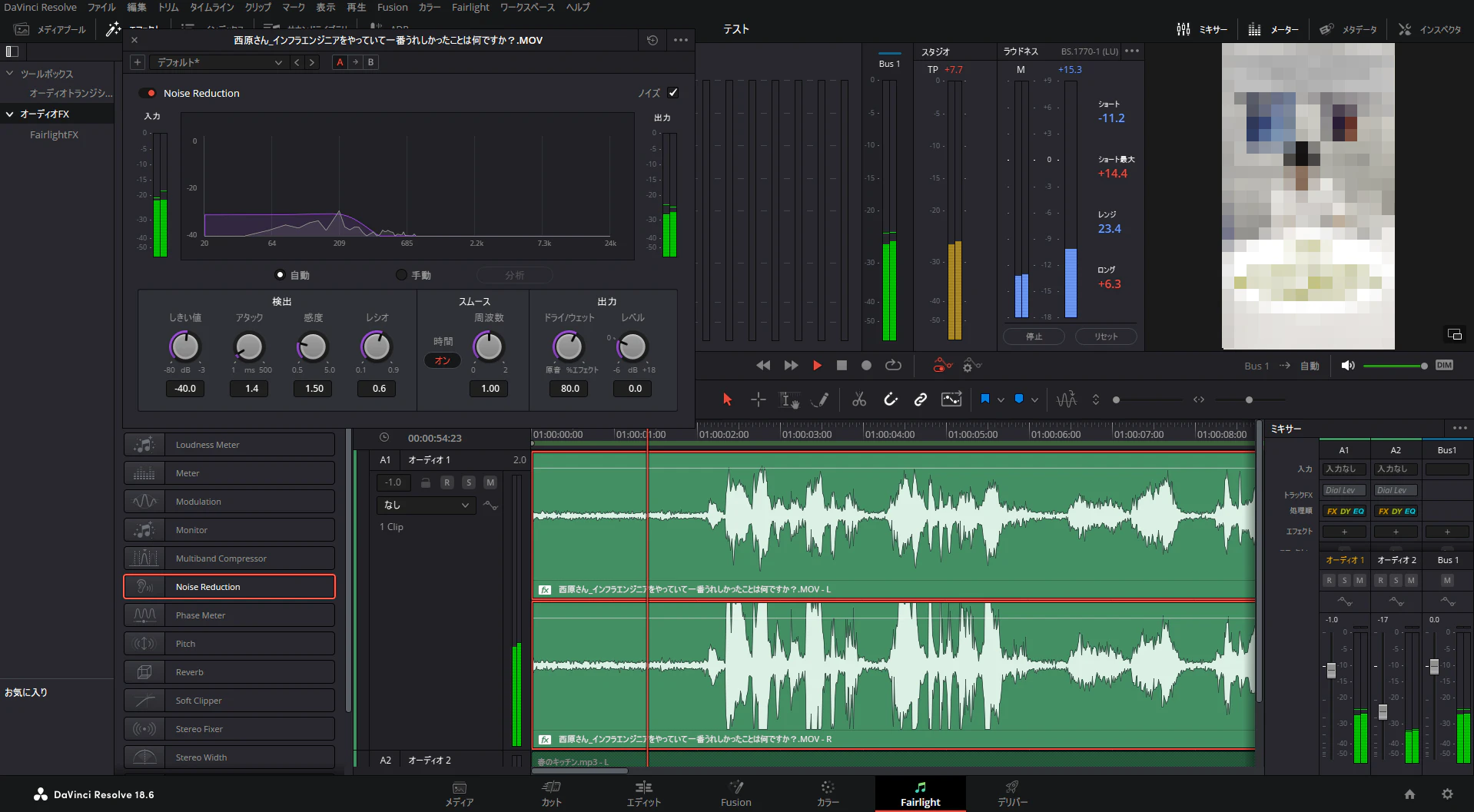Toggle the Noise Reduction red power switch
The image size is (1474, 812).
149,93
